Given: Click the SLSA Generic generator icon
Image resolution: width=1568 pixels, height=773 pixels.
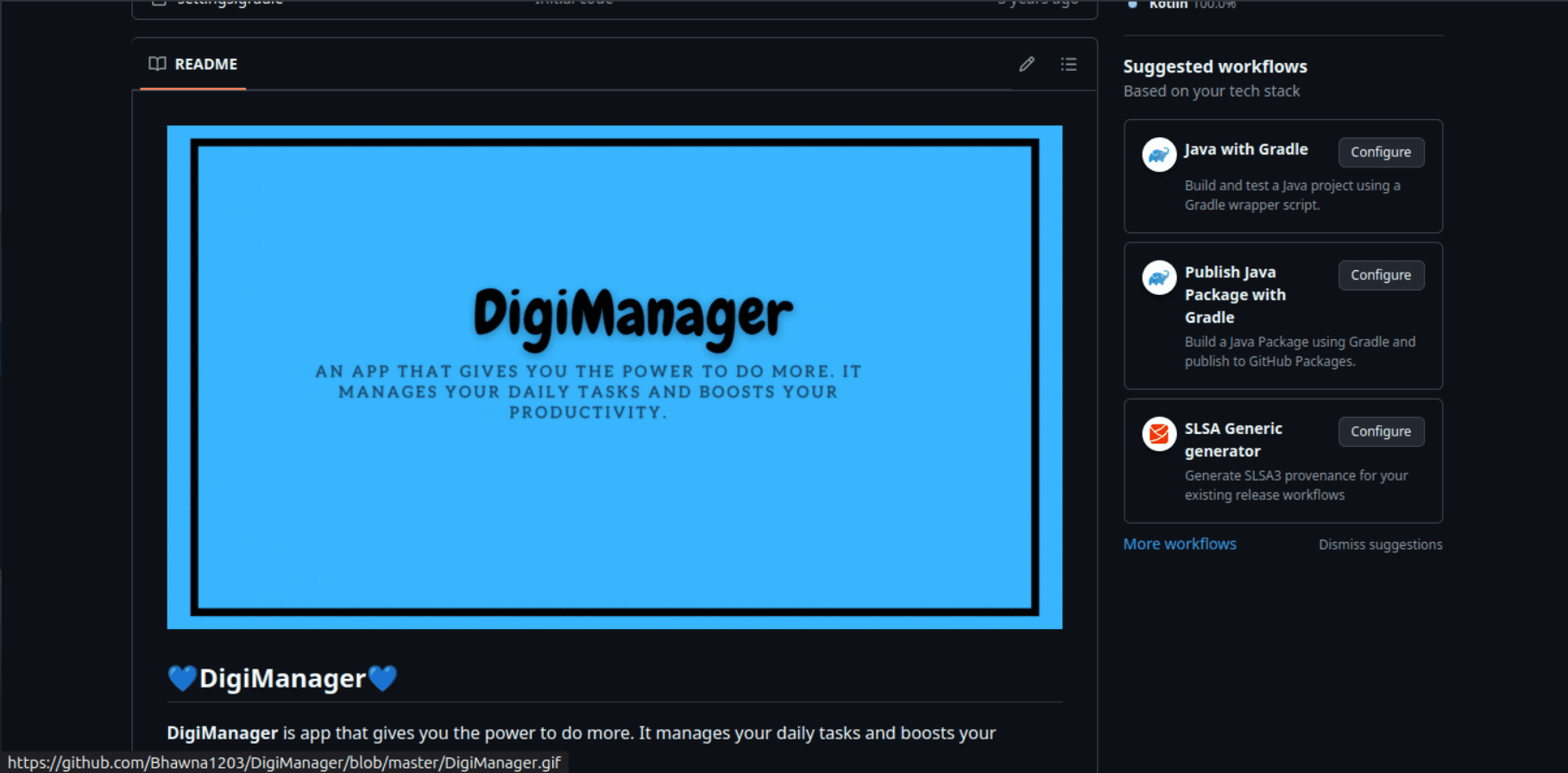Looking at the screenshot, I should [x=1159, y=434].
